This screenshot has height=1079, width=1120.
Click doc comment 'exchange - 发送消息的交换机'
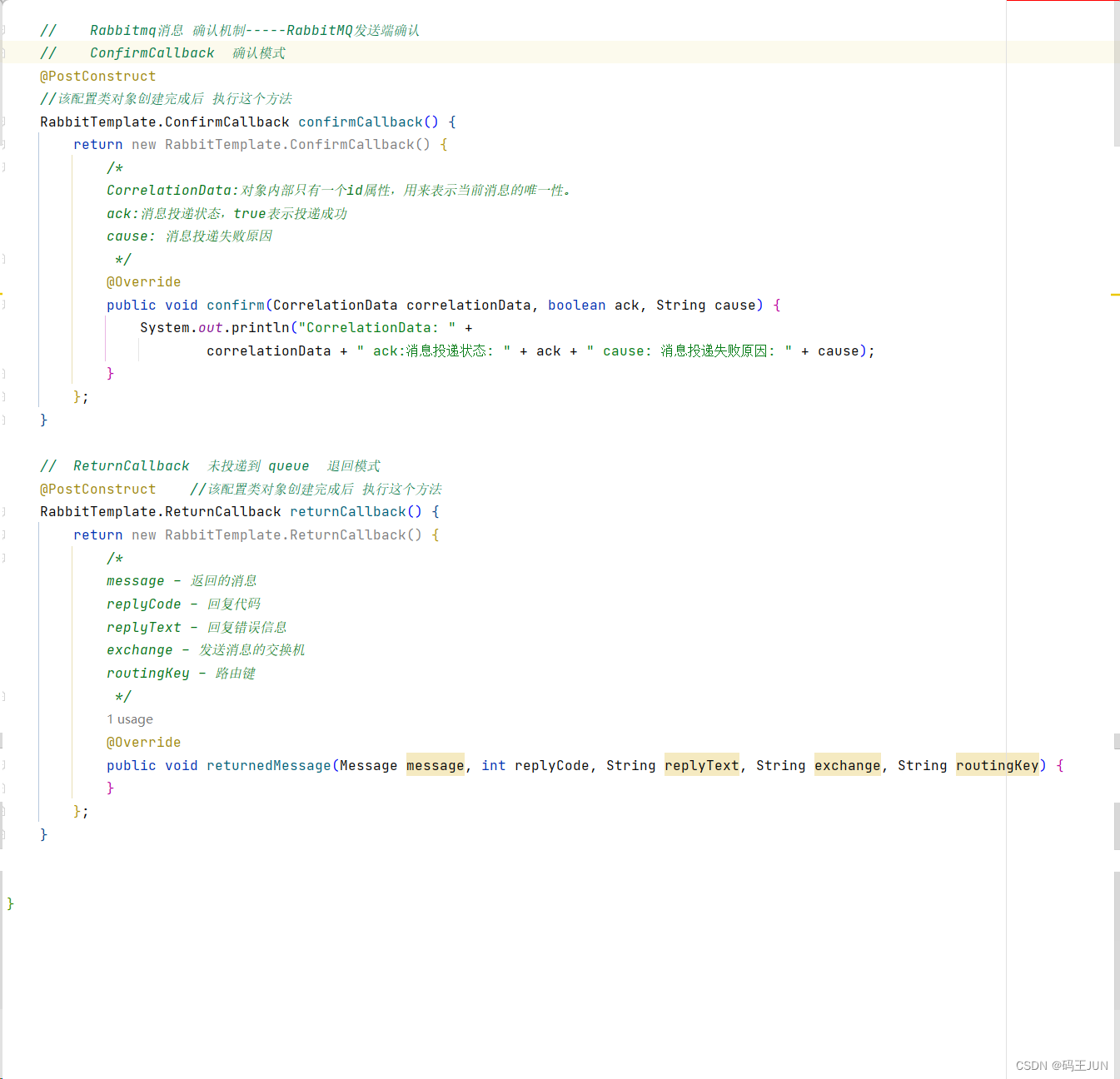(x=206, y=649)
